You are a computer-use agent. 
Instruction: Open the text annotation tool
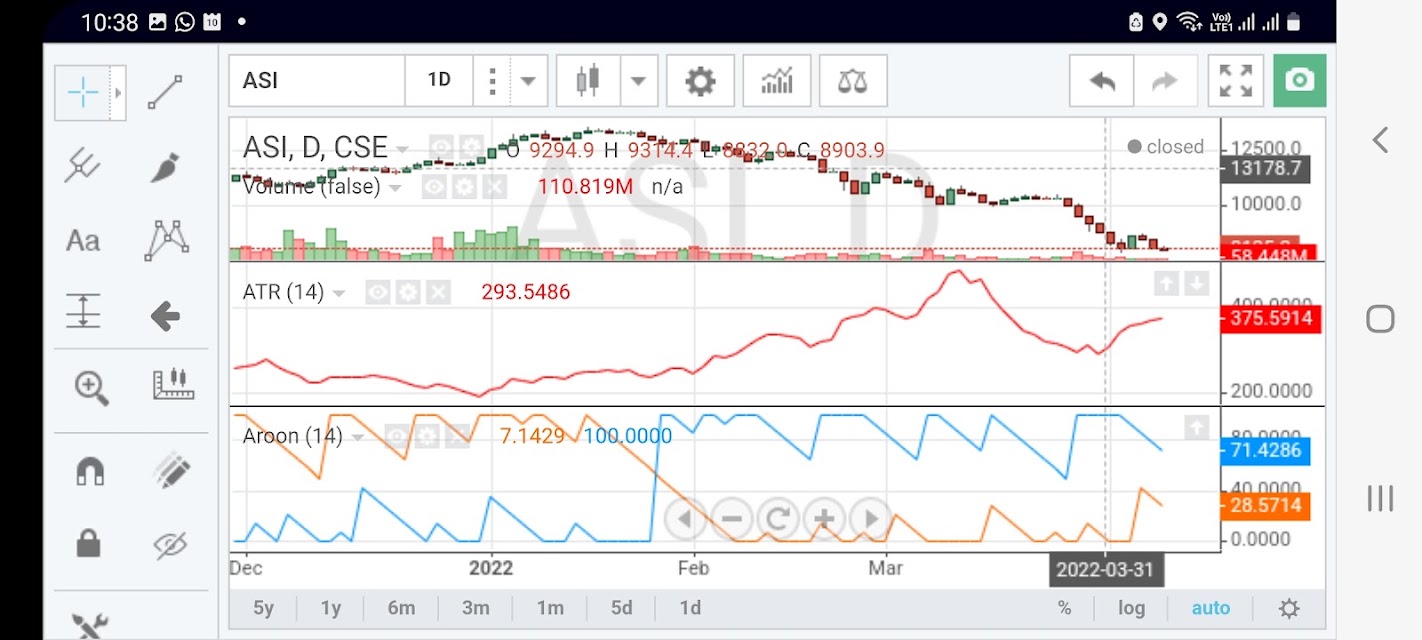[x=83, y=241]
